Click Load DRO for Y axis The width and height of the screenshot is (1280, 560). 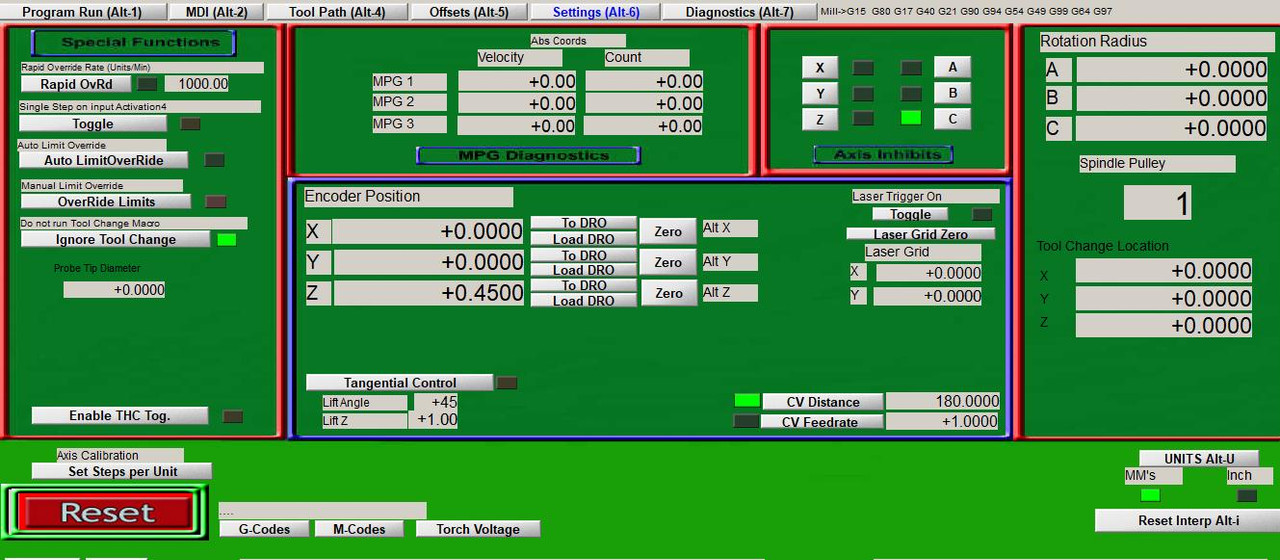pyautogui.click(x=583, y=270)
